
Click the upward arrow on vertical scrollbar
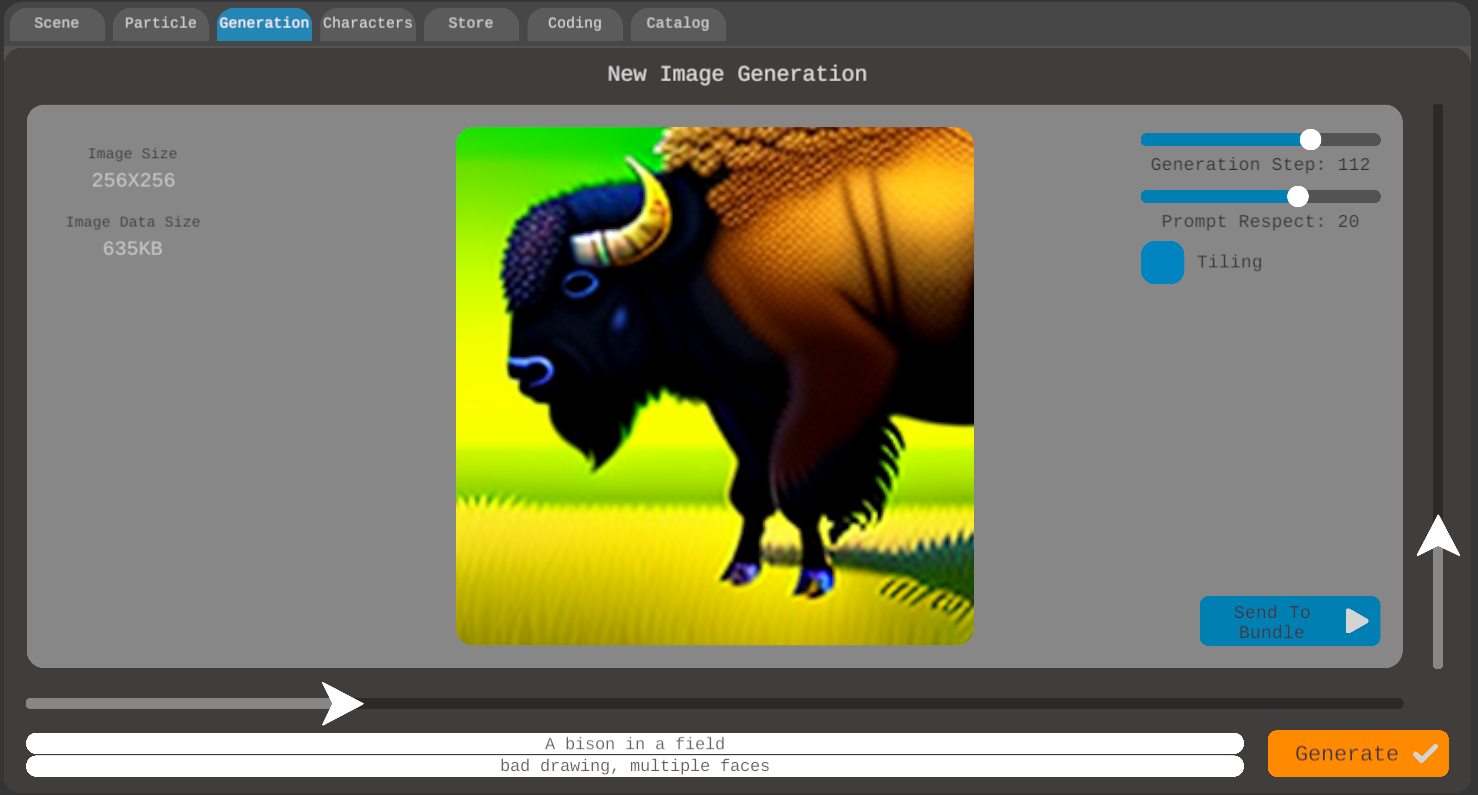1438,537
